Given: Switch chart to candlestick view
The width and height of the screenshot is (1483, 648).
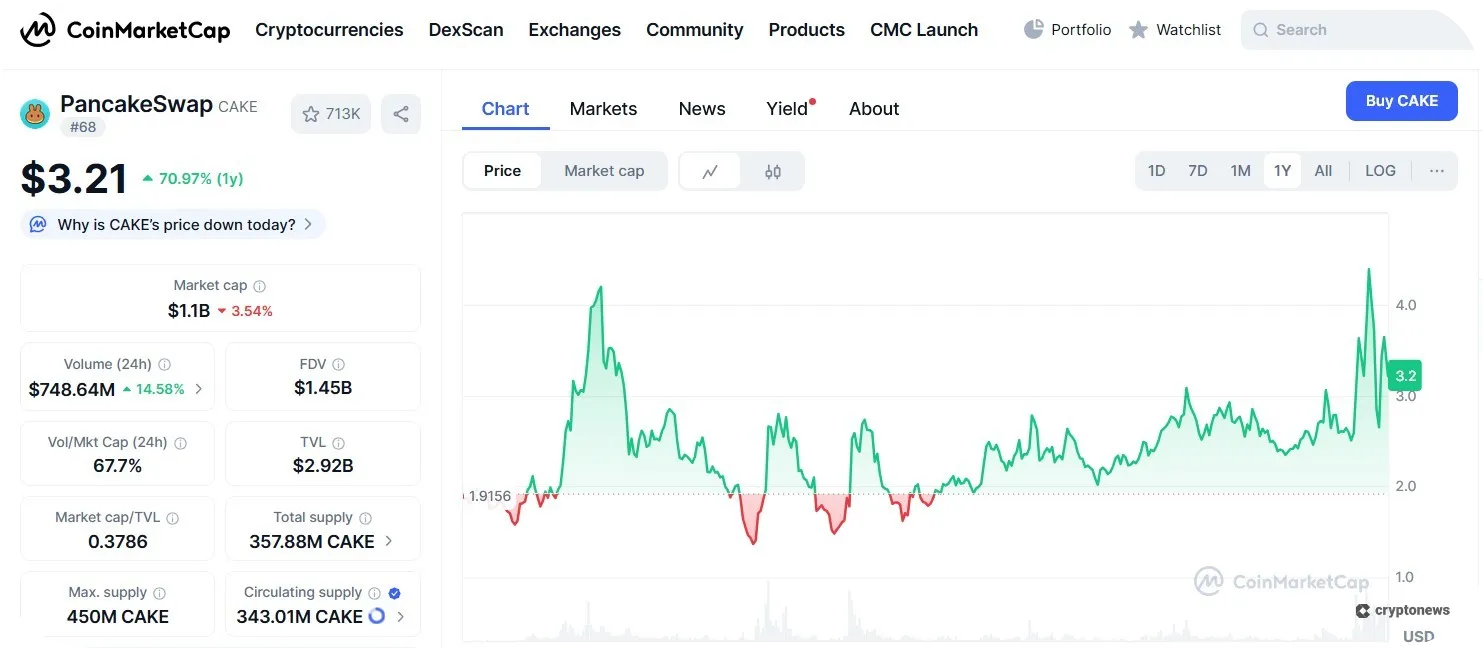Looking at the screenshot, I should tap(772, 171).
